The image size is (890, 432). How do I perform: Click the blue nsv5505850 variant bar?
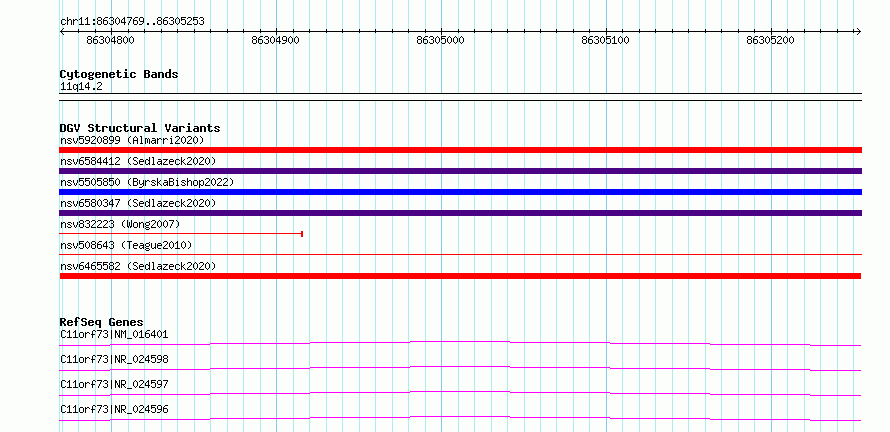[460, 192]
